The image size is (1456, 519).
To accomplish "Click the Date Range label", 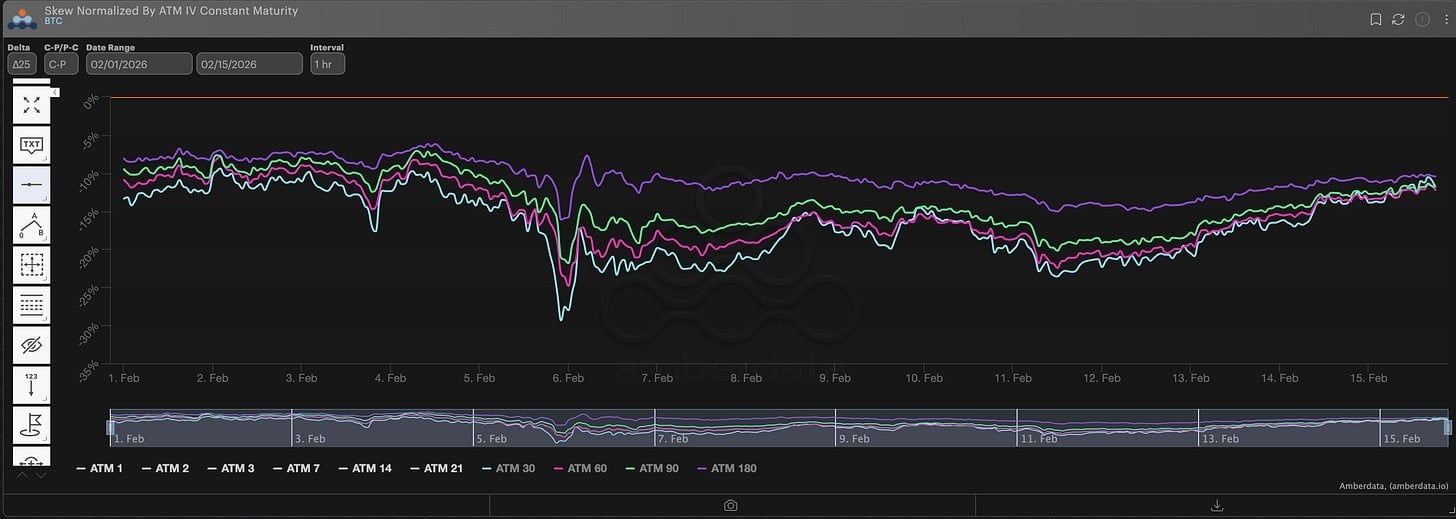I will coord(110,47).
